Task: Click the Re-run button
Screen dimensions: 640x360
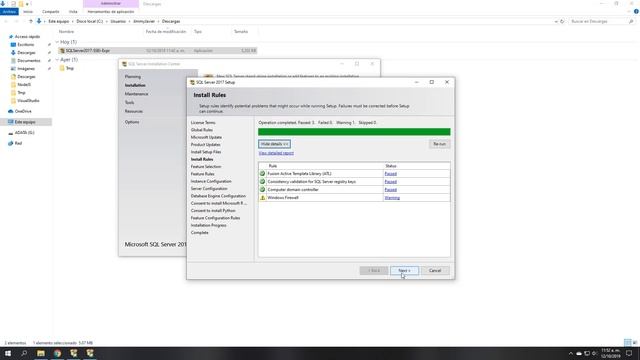Action: [x=440, y=144]
